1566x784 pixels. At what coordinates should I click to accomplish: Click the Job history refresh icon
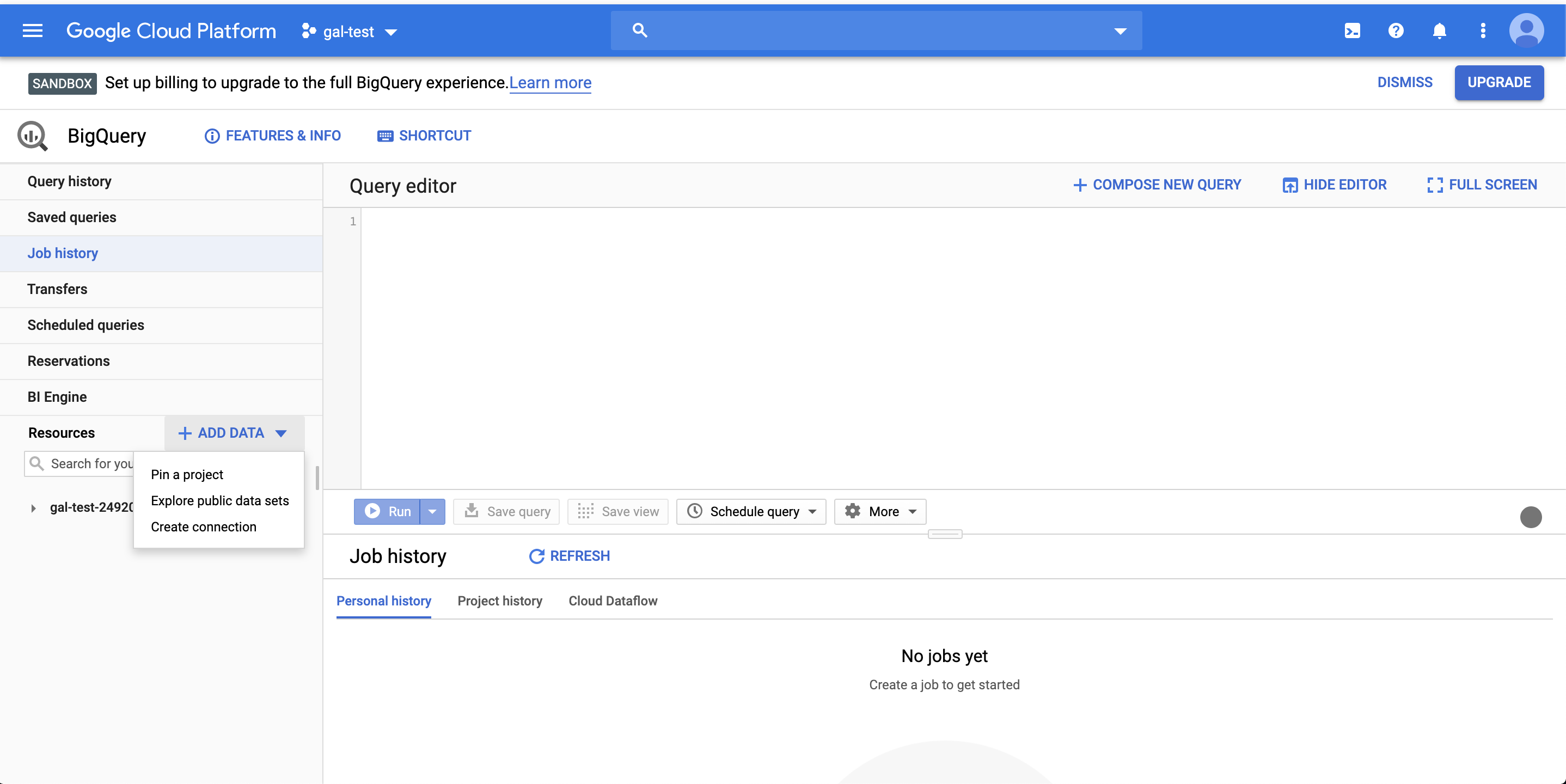coord(536,556)
